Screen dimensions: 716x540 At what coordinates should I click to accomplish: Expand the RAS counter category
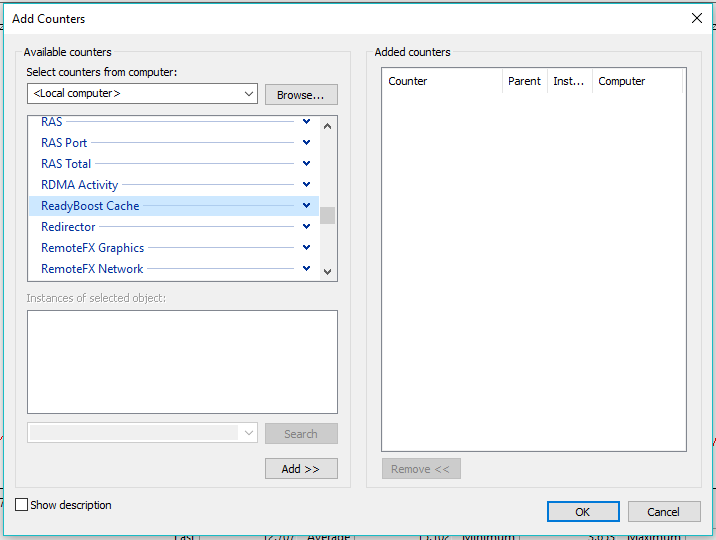tap(306, 122)
